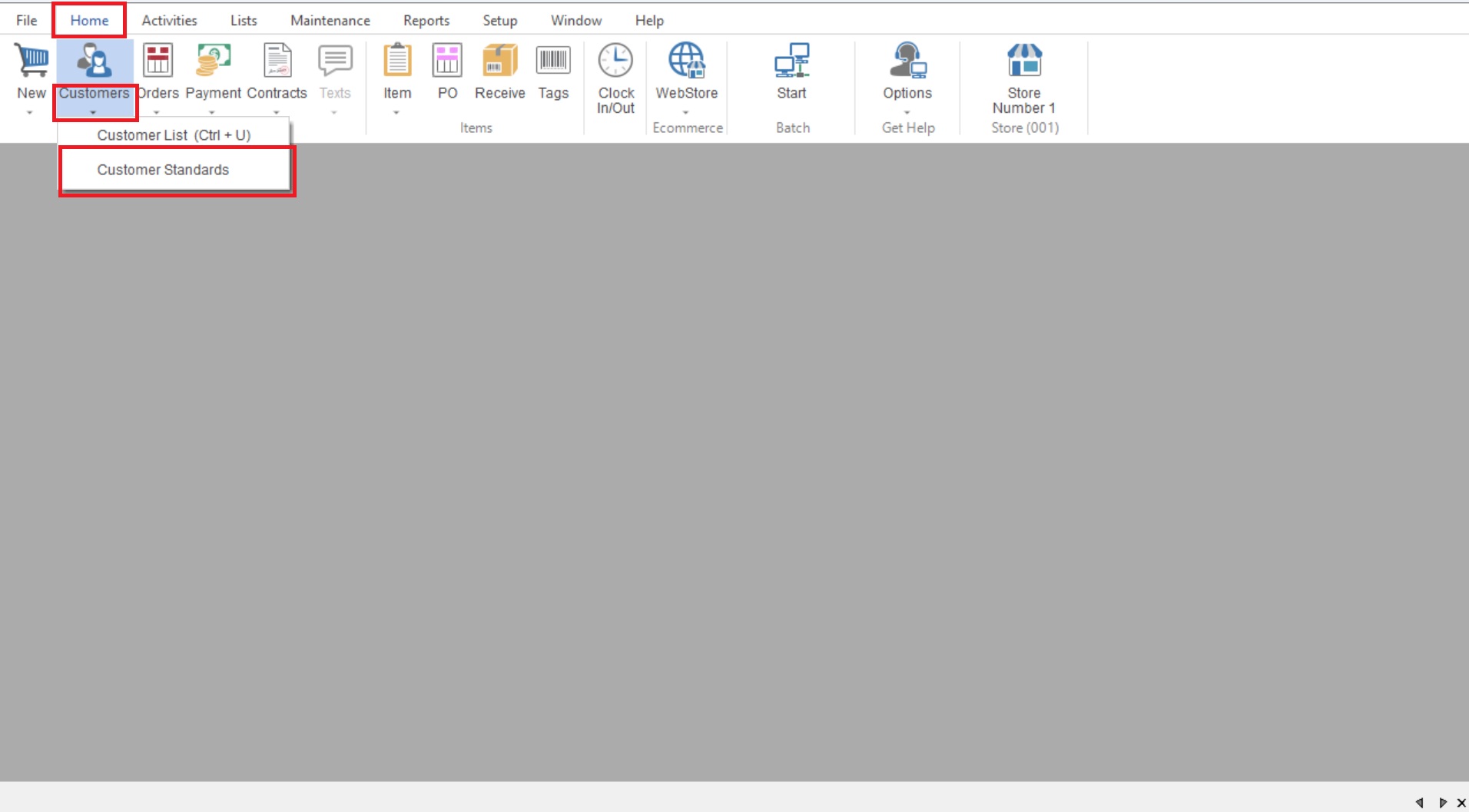Click the Clock In/Out icon
Image resolution: width=1469 pixels, height=812 pixels.
(x=615, y=60)
